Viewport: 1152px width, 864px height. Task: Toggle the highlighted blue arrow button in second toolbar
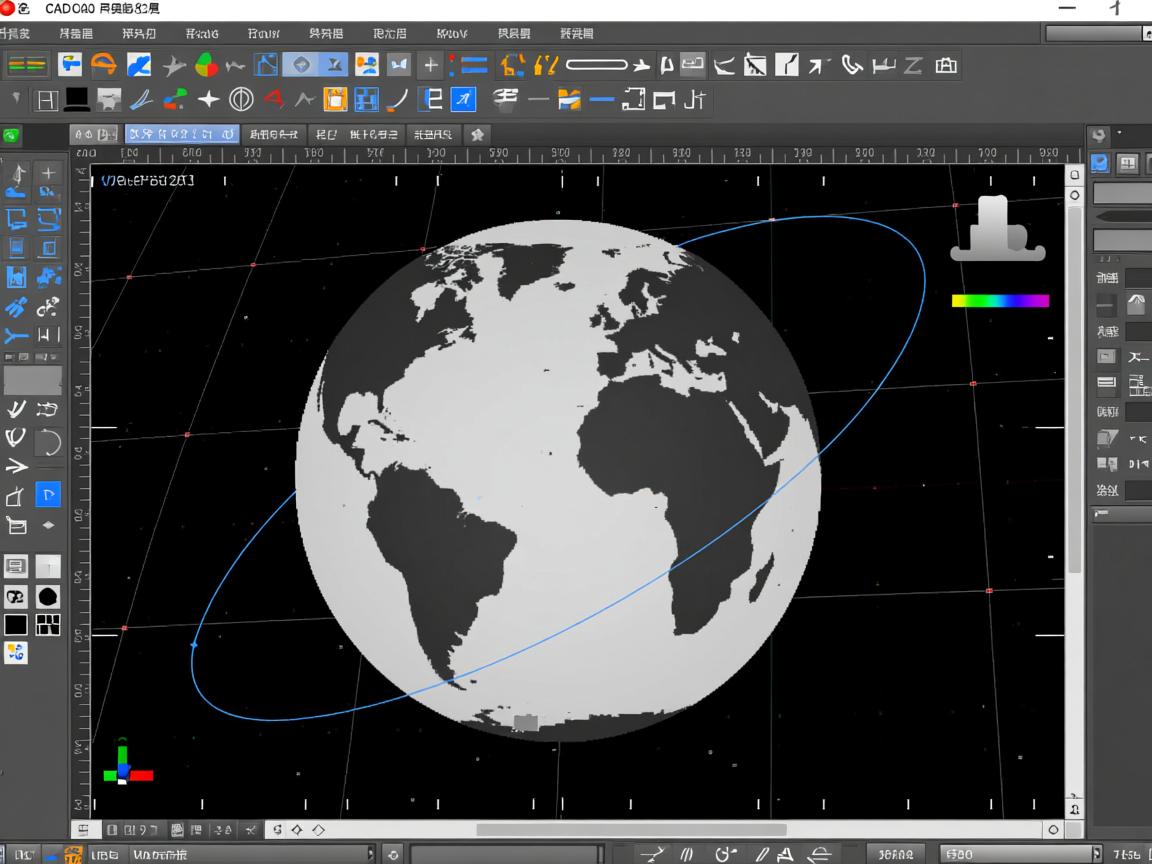463,99
